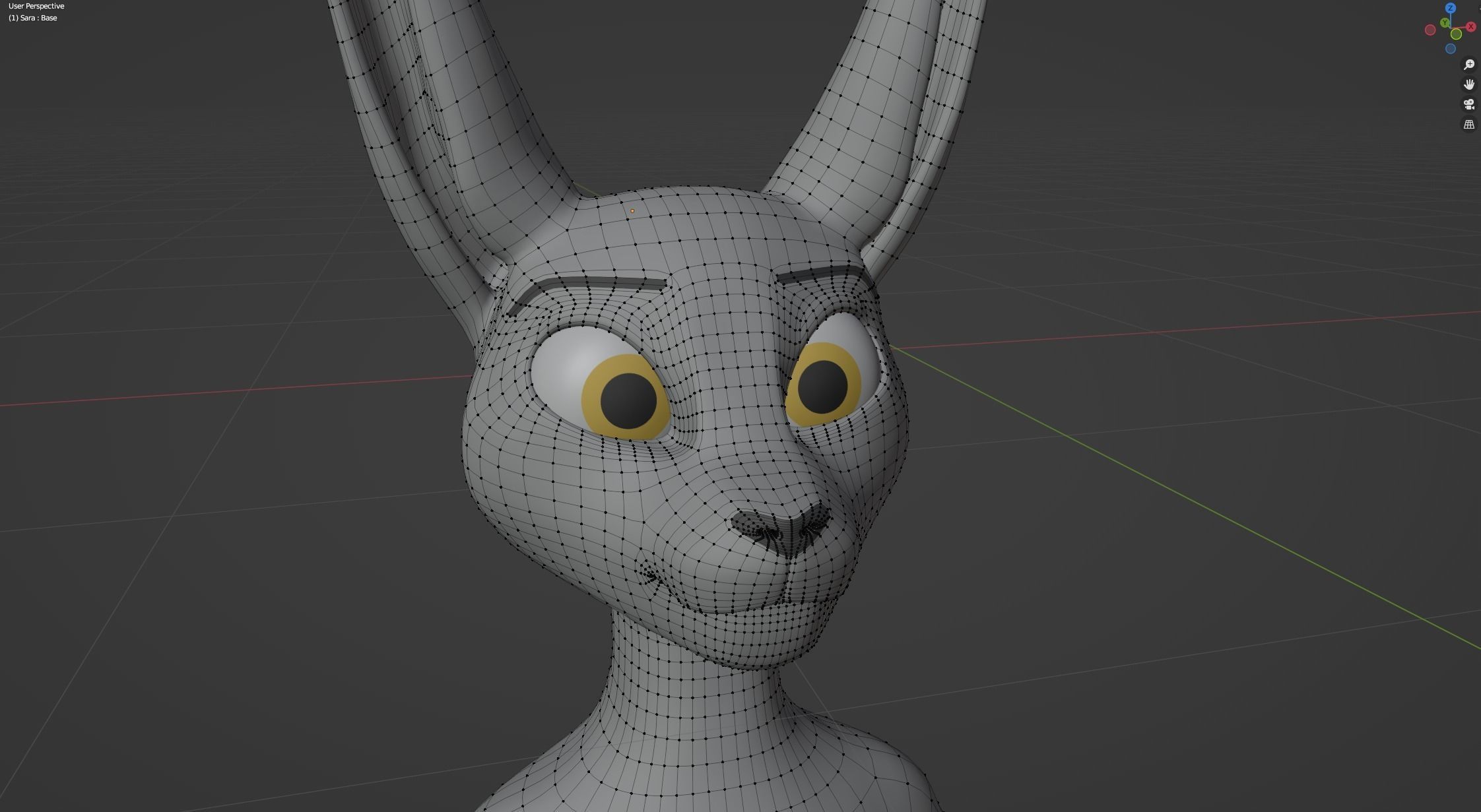Click the Move view hand icon
This screenshot has height=812, width=1481.
[1469, 84]
